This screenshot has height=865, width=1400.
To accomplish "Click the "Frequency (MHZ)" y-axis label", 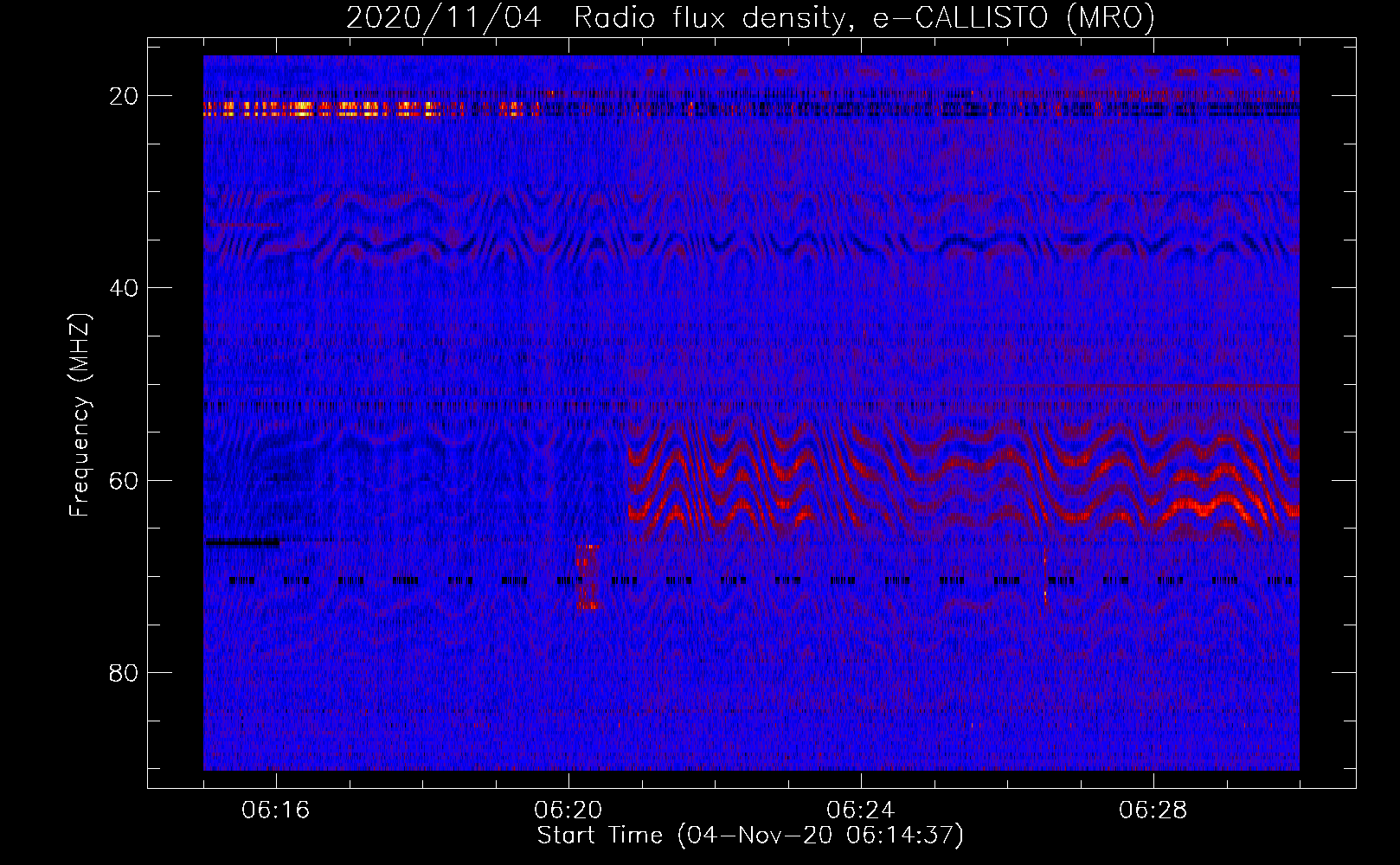I will point(80,415).
